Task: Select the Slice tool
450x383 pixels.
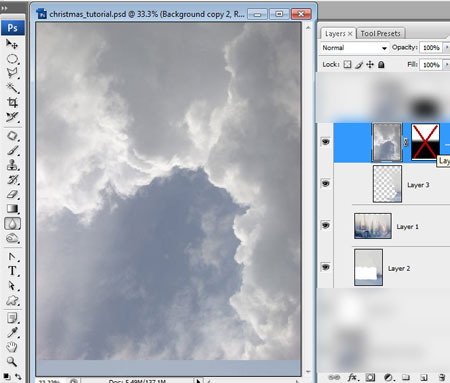Action: [12, 117]
